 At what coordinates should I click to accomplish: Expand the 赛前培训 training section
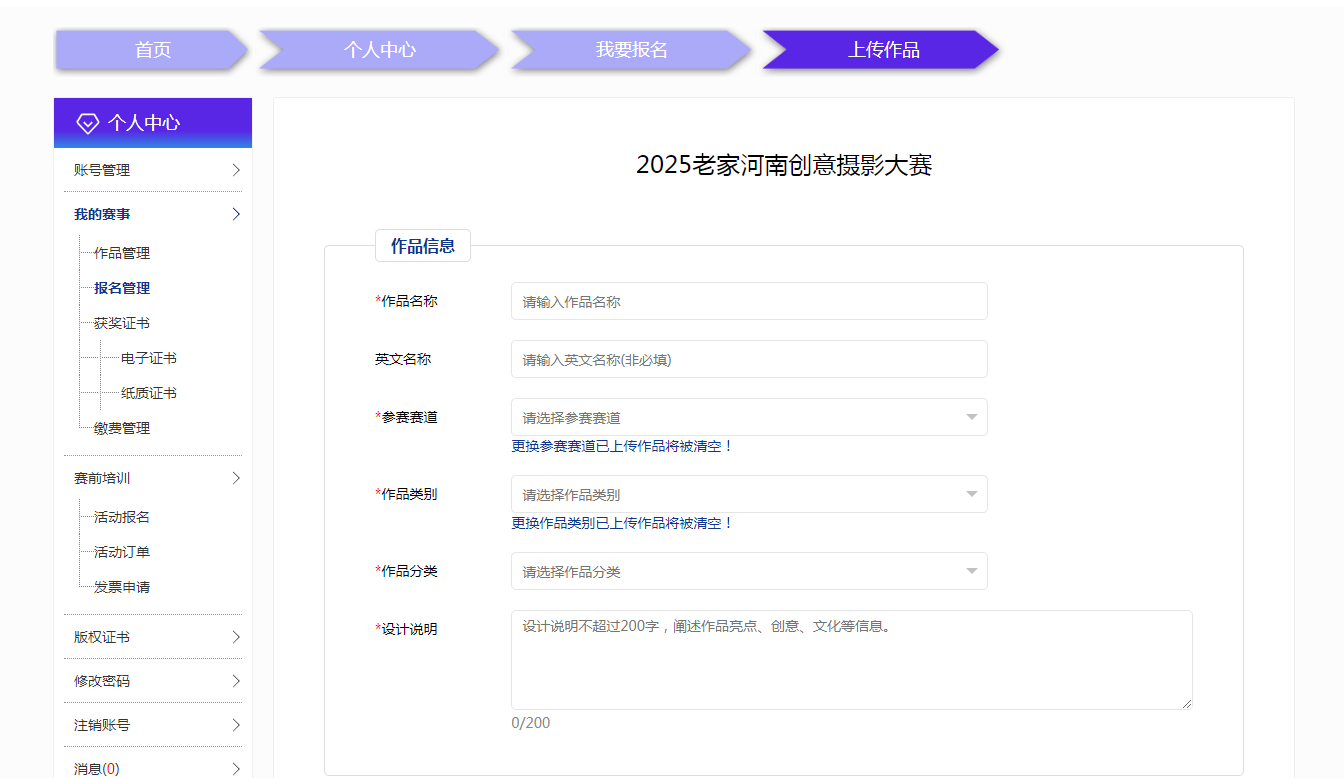point(237,477)
